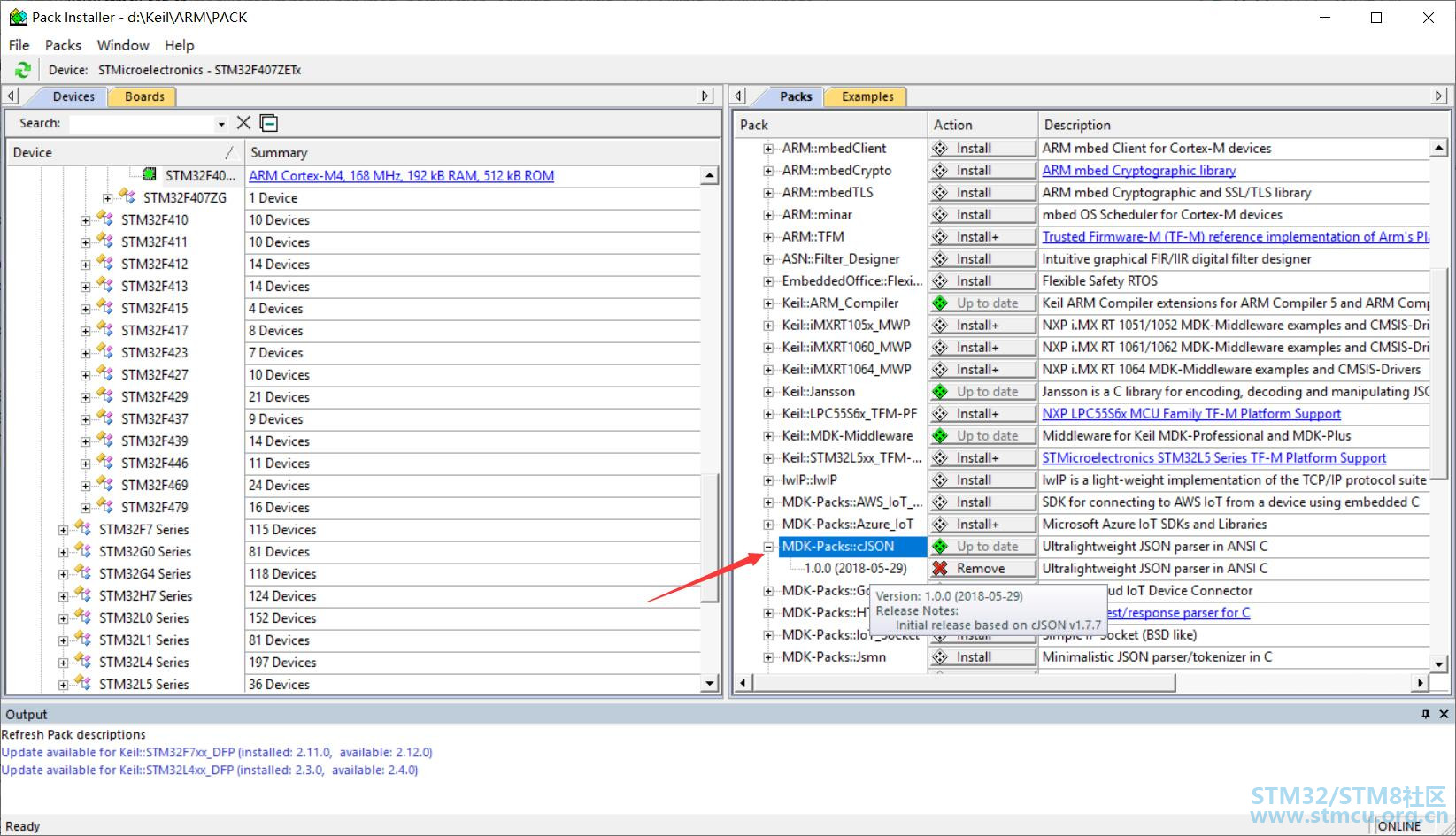Screen dimensions: 1456x836
Task: Click the install icon for MDK-Packs::Jsmn
Action: 940,656
